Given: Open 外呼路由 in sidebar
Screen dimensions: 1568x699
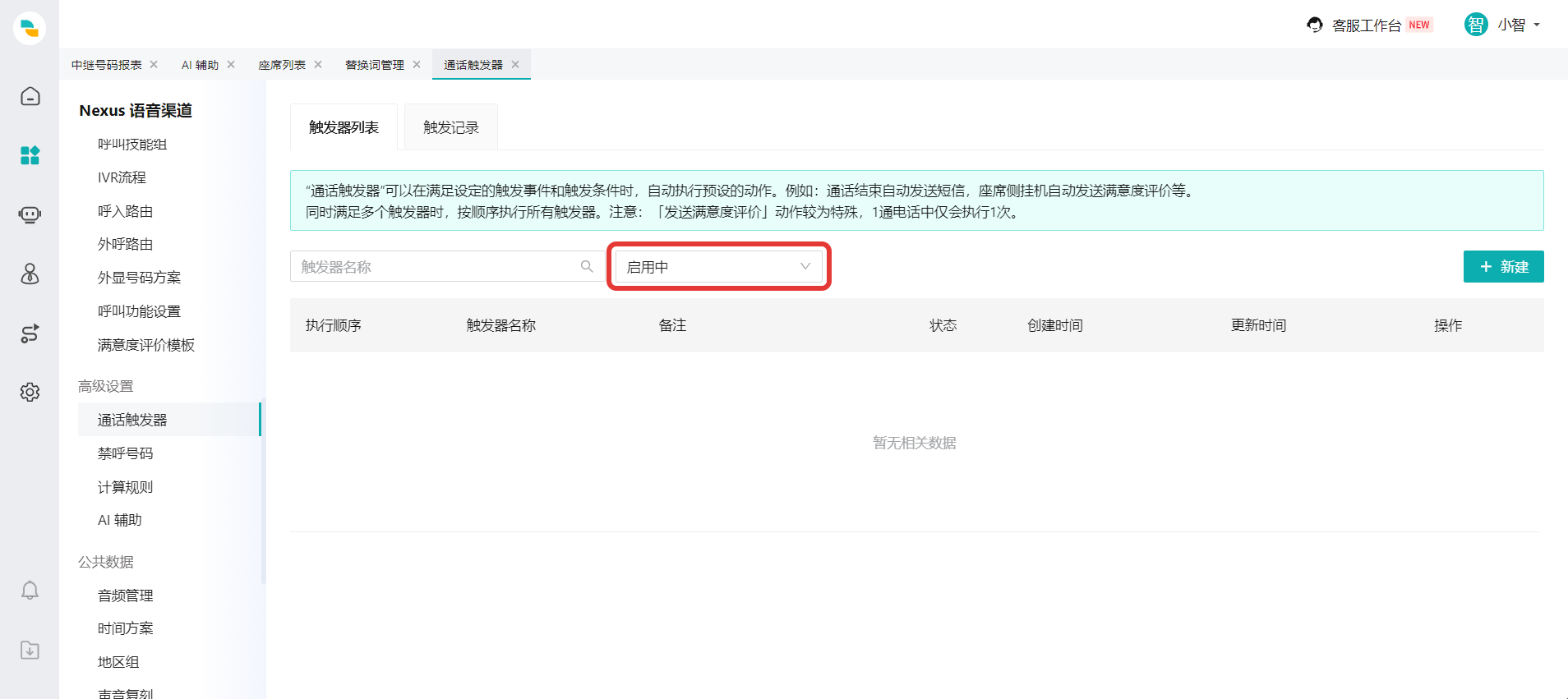Looking at the screenshot, I should [x=125, y=244].
